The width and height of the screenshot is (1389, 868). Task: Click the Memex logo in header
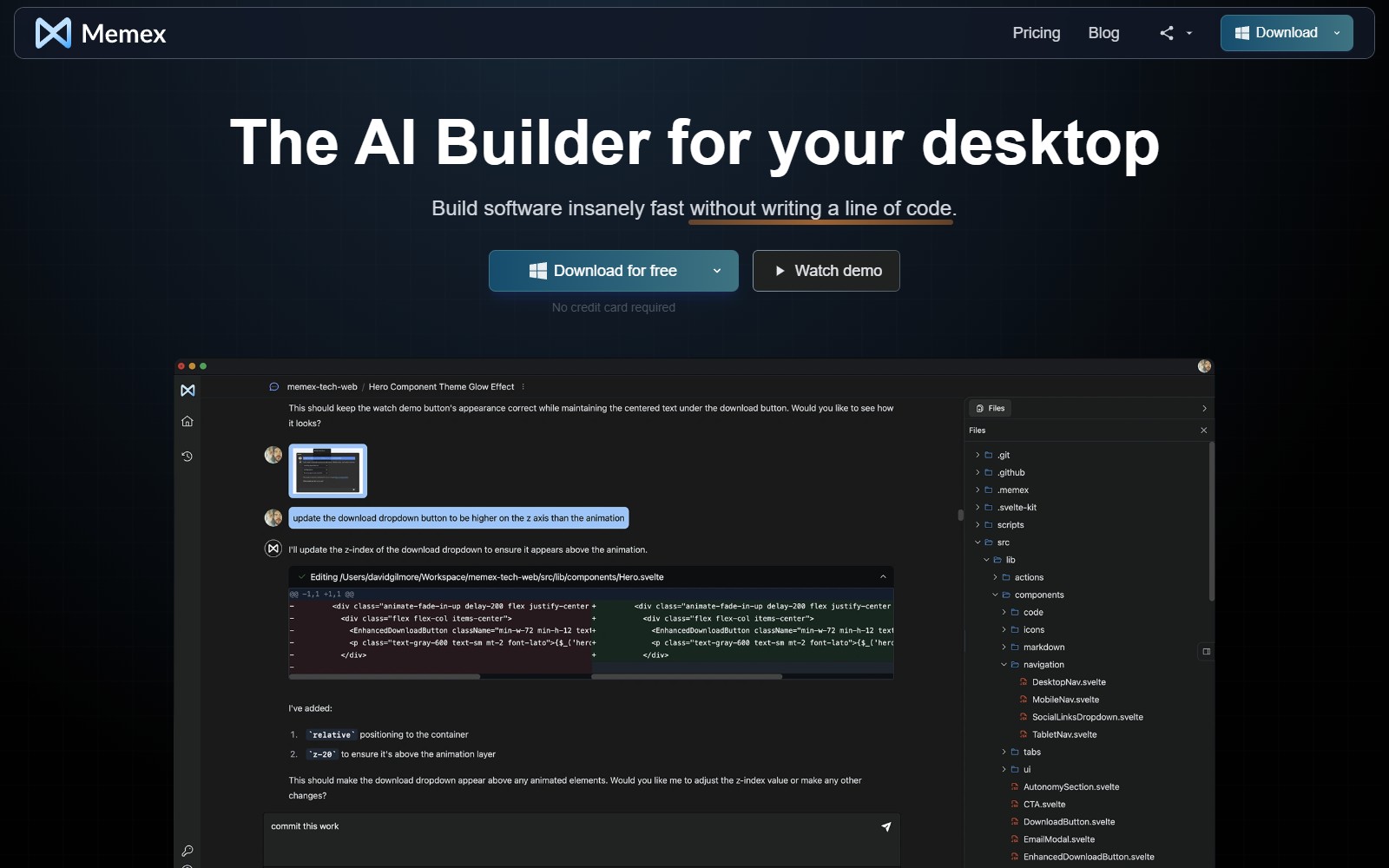click(x=101, y=33)
